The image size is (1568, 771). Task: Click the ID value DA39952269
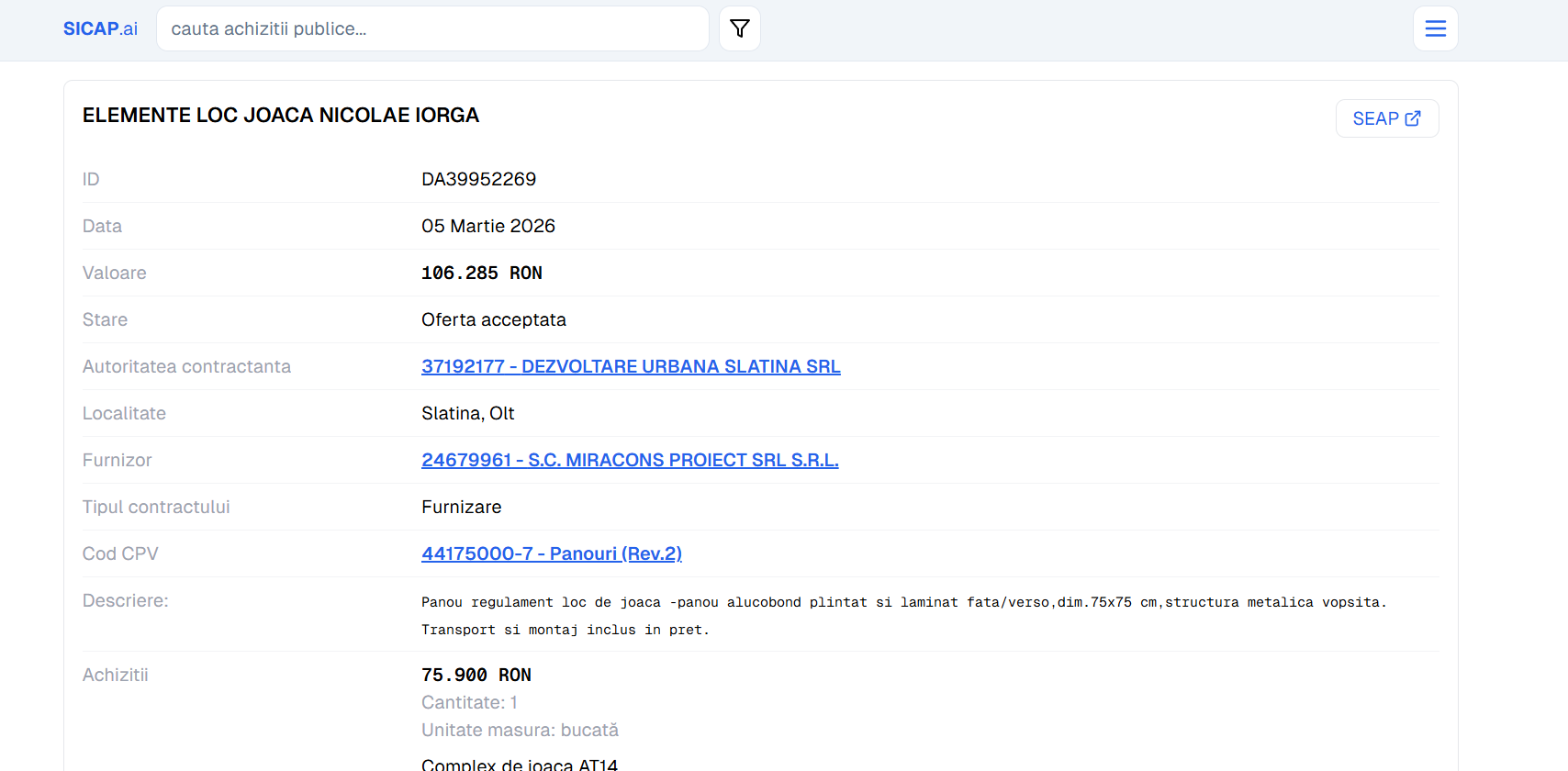click(x=478, y=179)
